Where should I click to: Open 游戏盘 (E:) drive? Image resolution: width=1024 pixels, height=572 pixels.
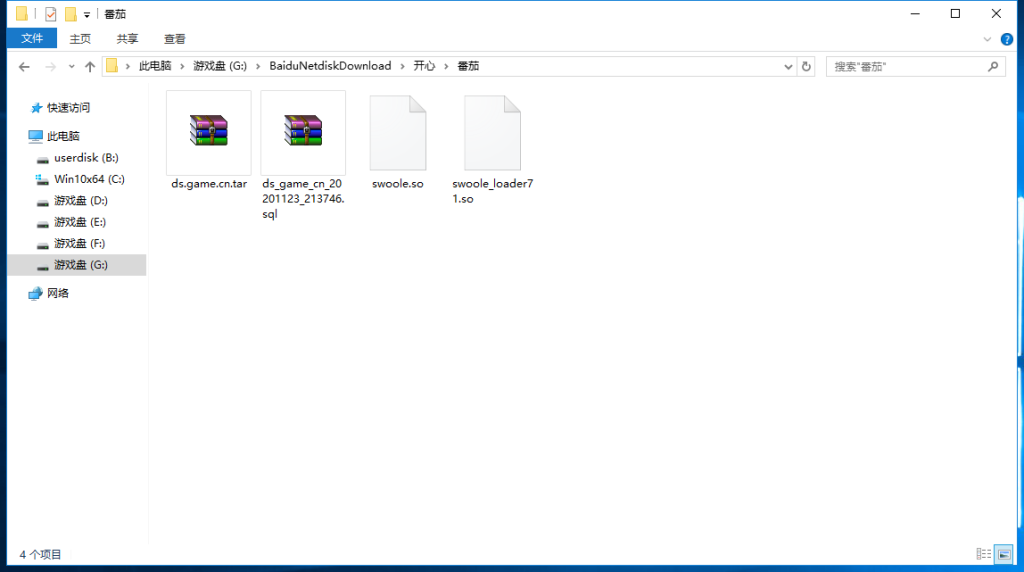pyautogui.click(x=80, y=222)
